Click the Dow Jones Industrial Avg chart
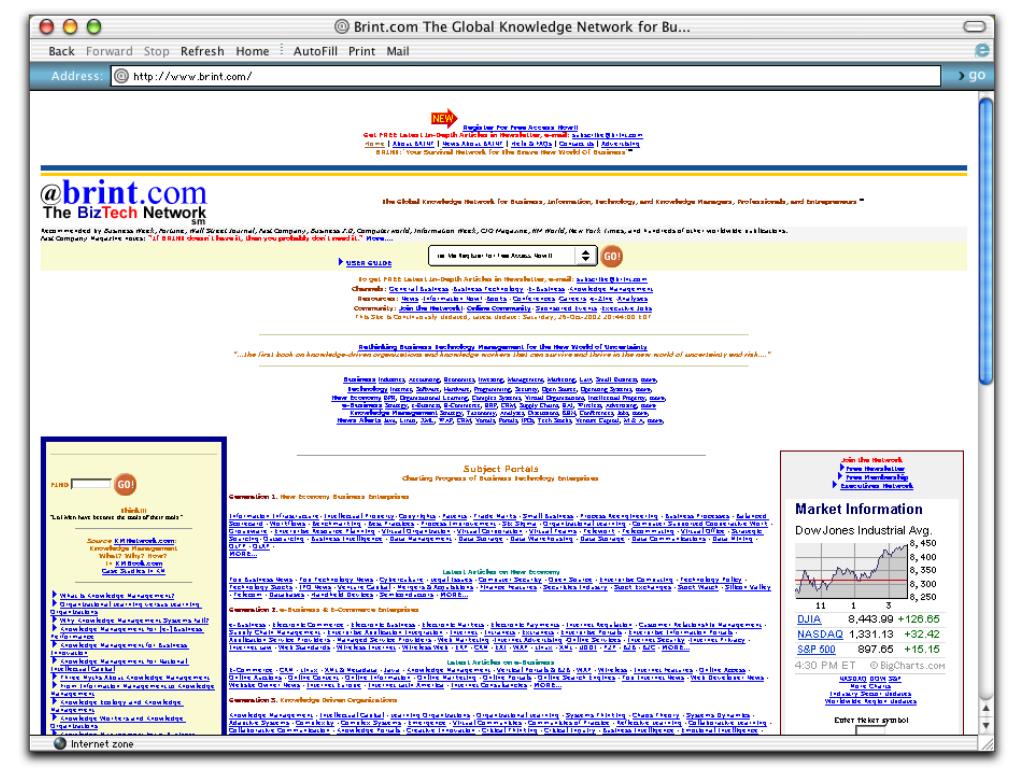This screenshot has width=1024, height=768. [852, 569]
